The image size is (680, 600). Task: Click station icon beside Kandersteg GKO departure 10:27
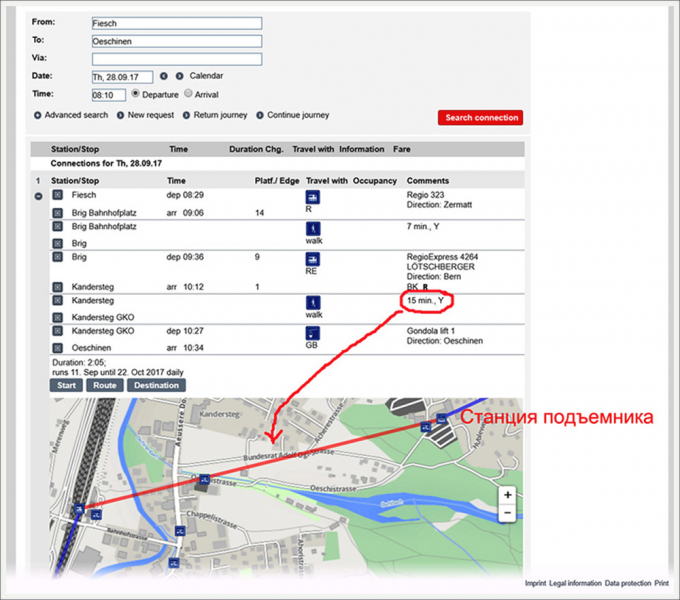pos(58,331)
